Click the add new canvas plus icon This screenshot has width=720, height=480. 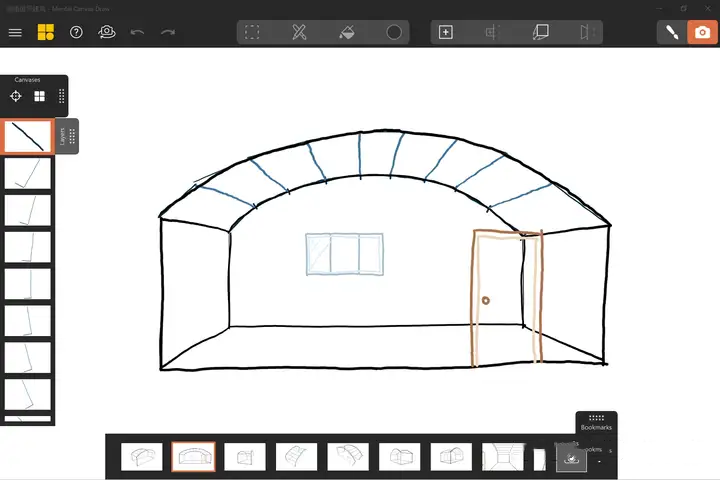pos(446,32)
